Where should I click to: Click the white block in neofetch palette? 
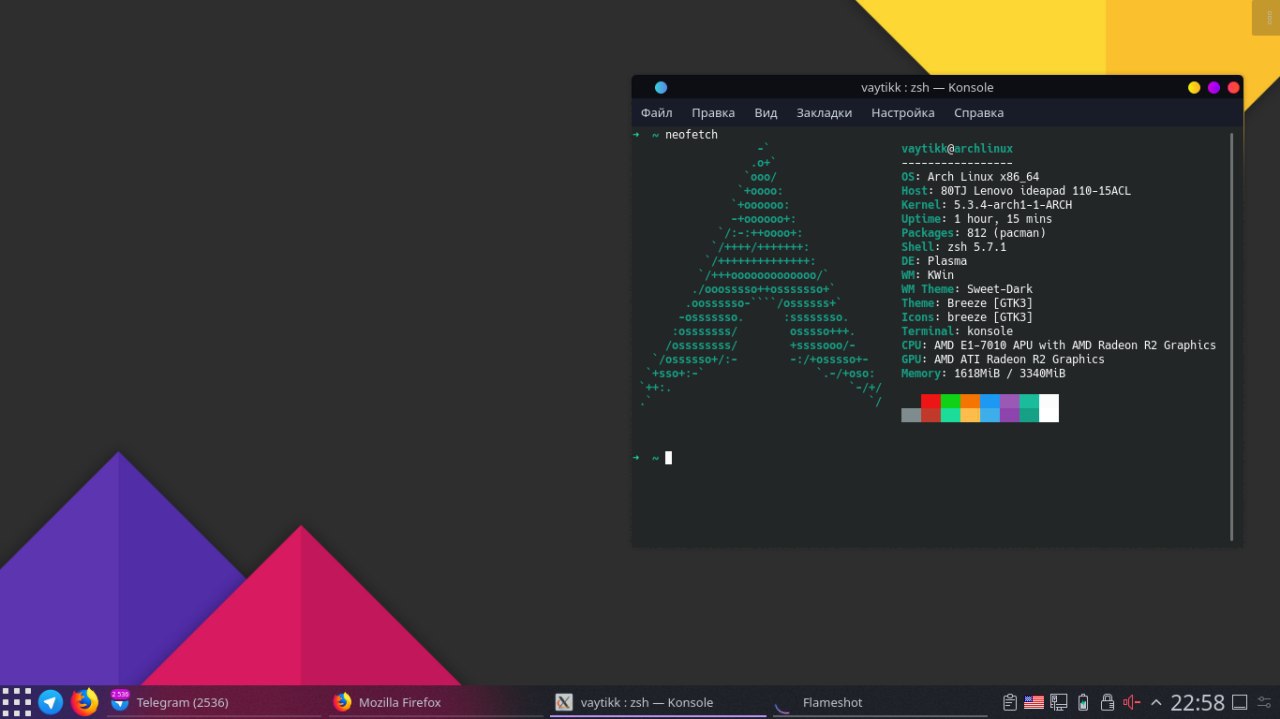[x=1049, y=408]
